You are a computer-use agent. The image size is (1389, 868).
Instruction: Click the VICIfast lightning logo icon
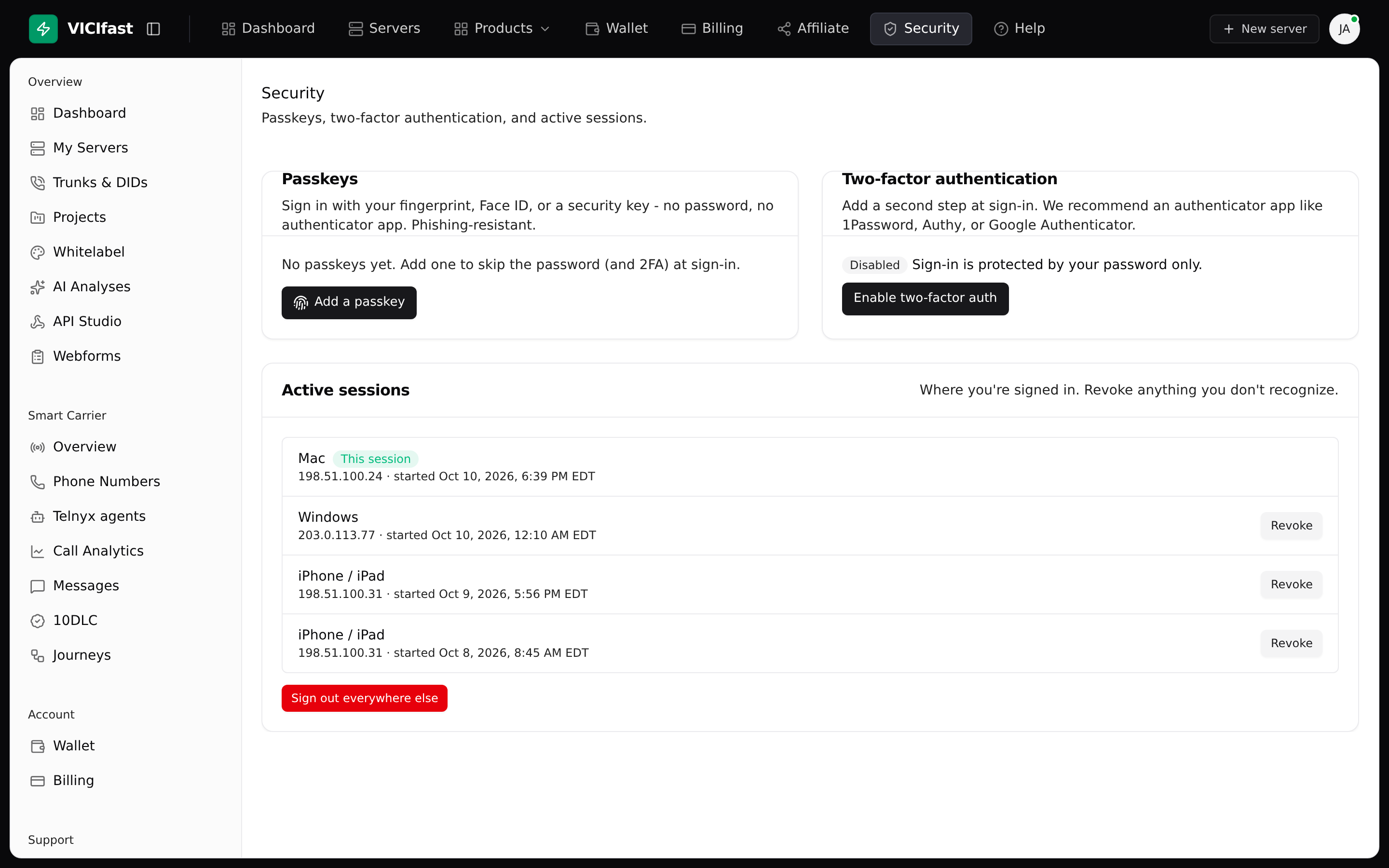pos(43,29)
